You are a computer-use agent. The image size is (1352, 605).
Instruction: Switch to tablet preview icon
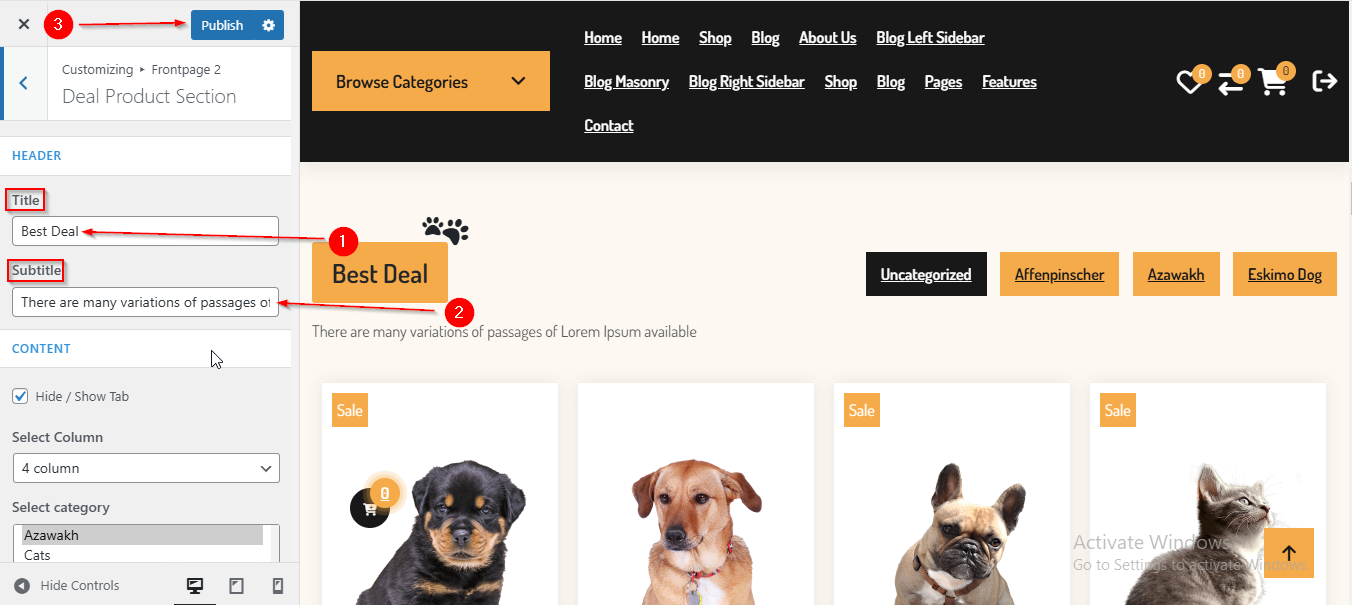point(237,586)
